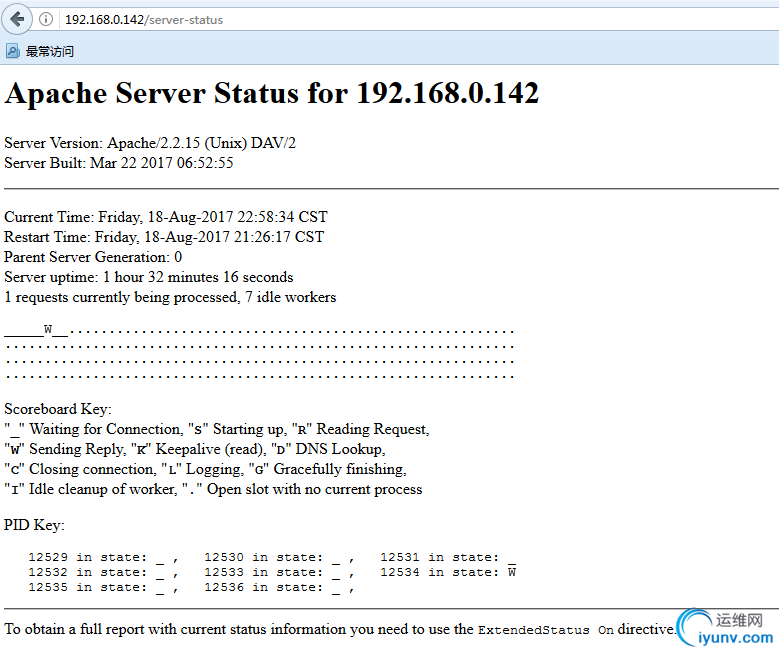779x654 pixels.
Task: Click the line Server uptime: 1 hour 32 minutes
Action: [x=149, y=277]
